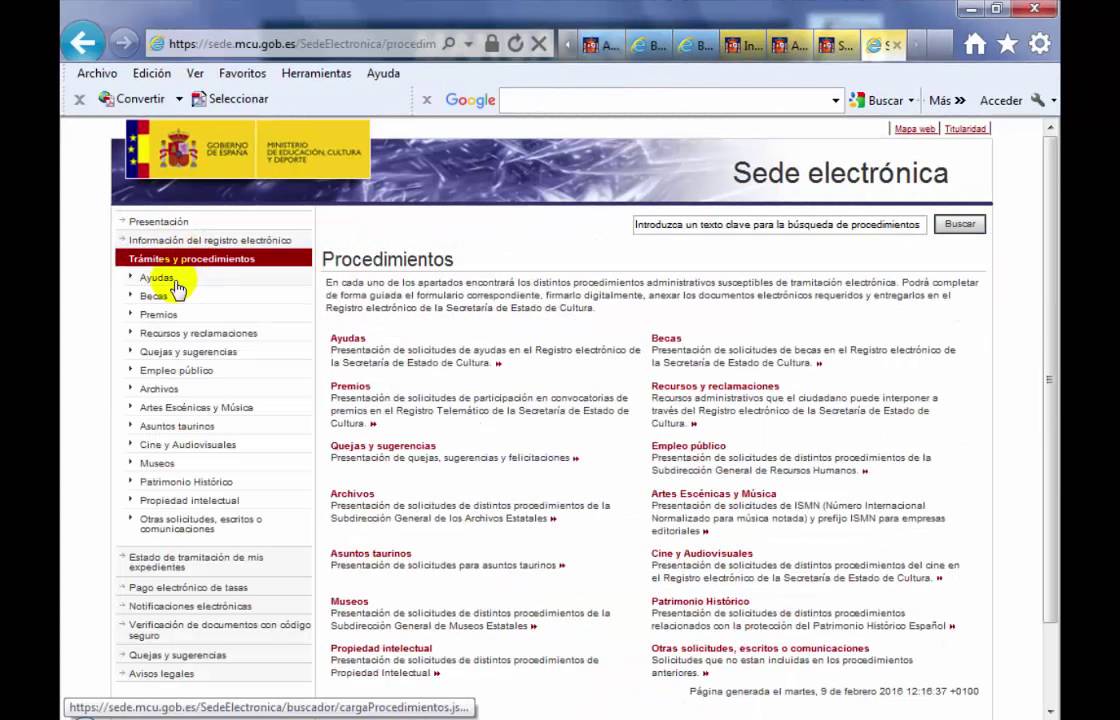1120x720 pixels.
Task: Open the Ver menu
Action: (x=195, y=74)
